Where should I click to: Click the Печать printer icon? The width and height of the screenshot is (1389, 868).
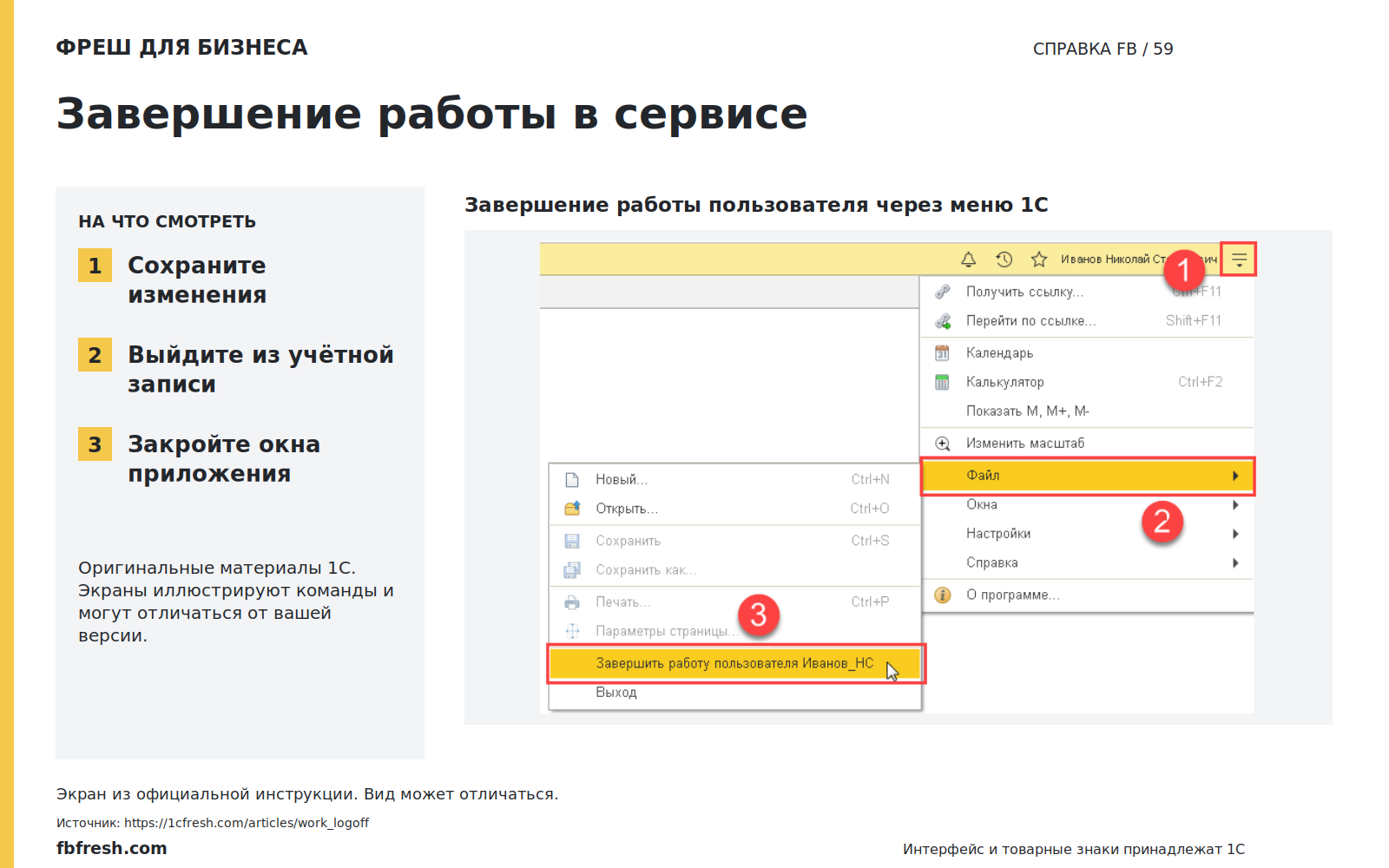[x=572, y=602]
